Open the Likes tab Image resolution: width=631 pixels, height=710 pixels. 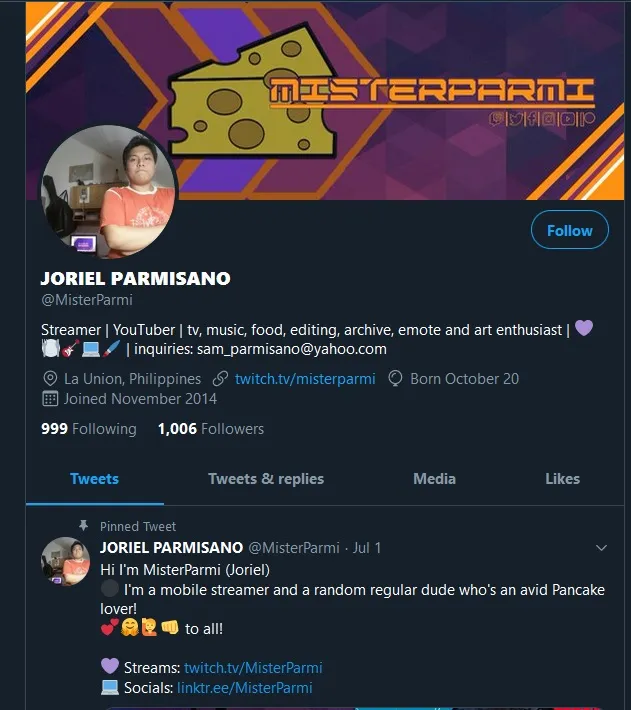(x=562, y=479)
